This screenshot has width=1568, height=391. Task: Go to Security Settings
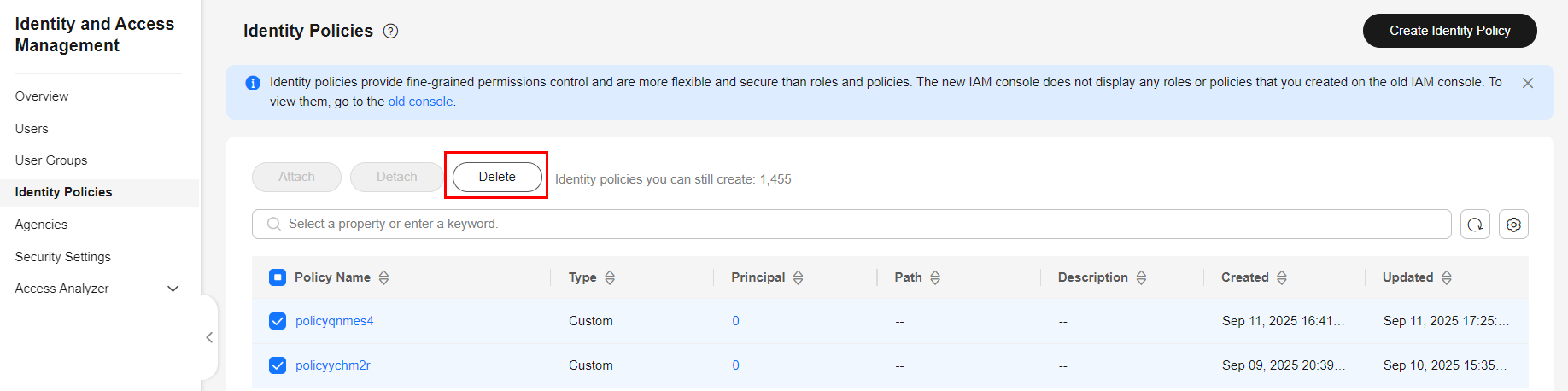coord(62,257)
